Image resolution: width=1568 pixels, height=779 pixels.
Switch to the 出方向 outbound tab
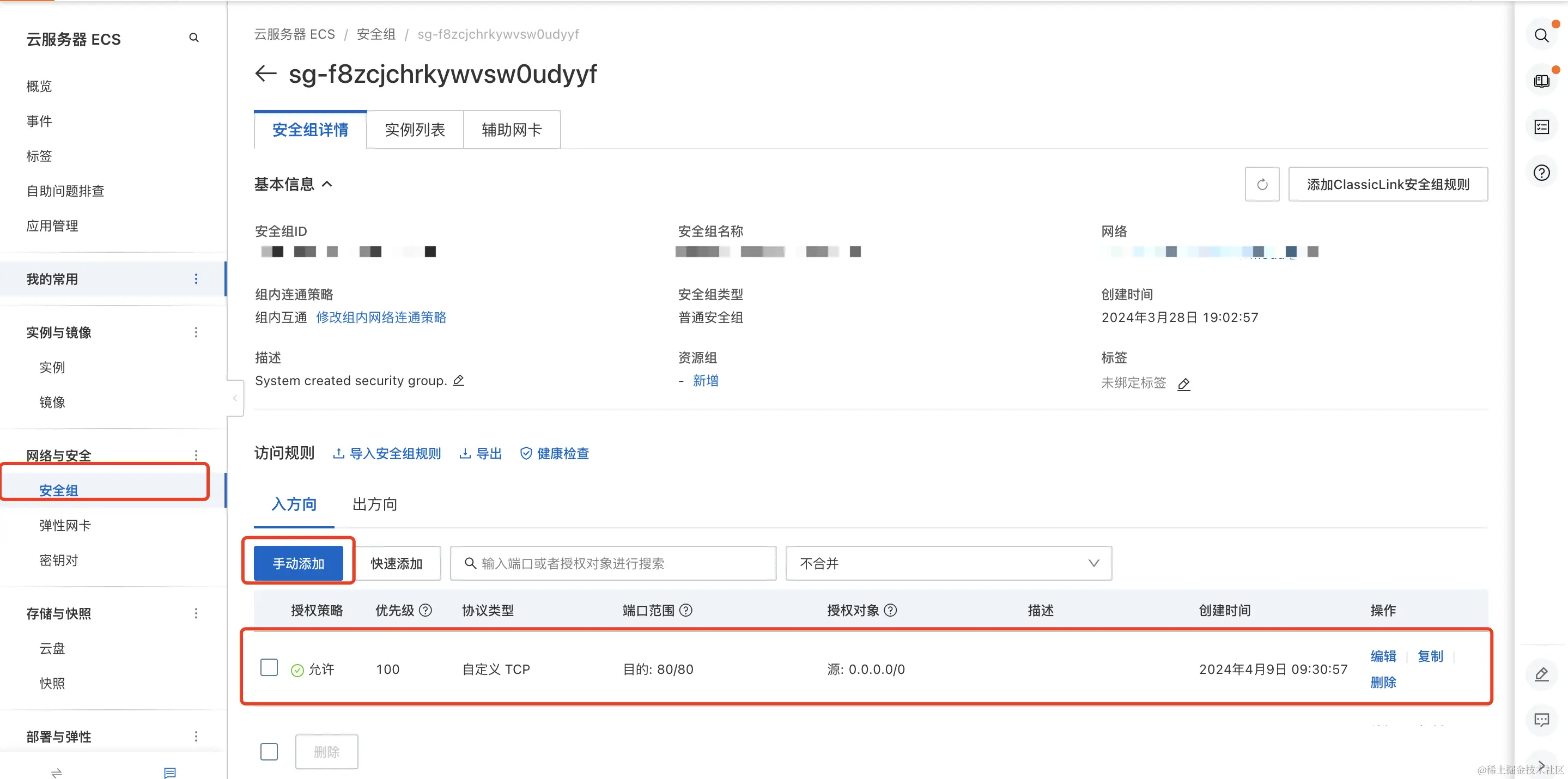pos(374,504)
